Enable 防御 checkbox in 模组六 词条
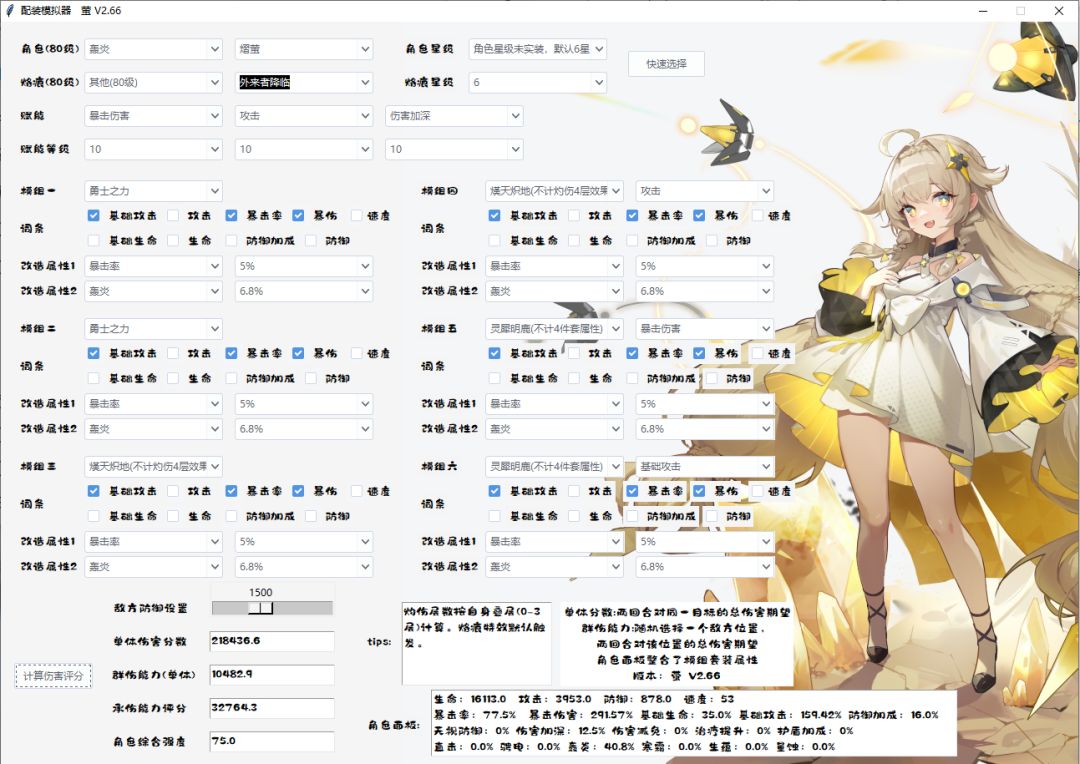Image resolution: width=1080 pixels, height=764 pixels. (712, 516)
